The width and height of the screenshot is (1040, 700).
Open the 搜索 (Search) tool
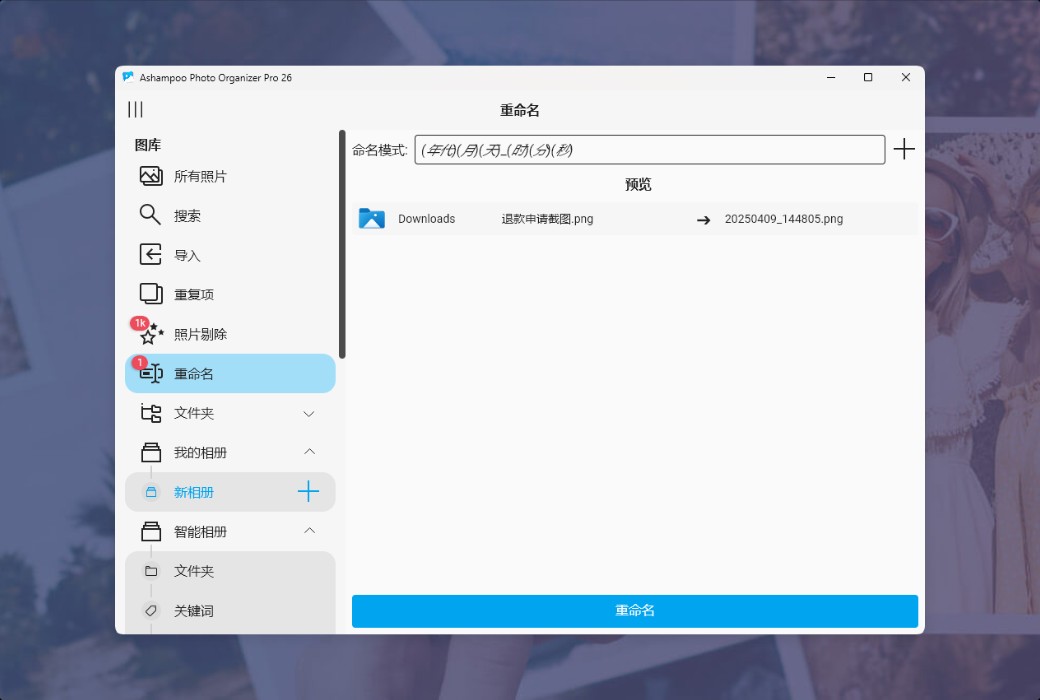[185, 215]
